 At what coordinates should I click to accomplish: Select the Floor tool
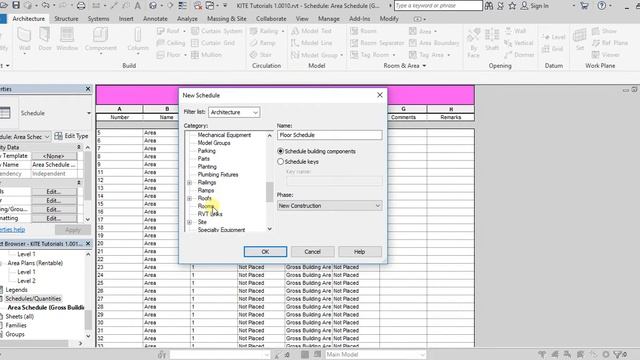[x=171, y=55]
